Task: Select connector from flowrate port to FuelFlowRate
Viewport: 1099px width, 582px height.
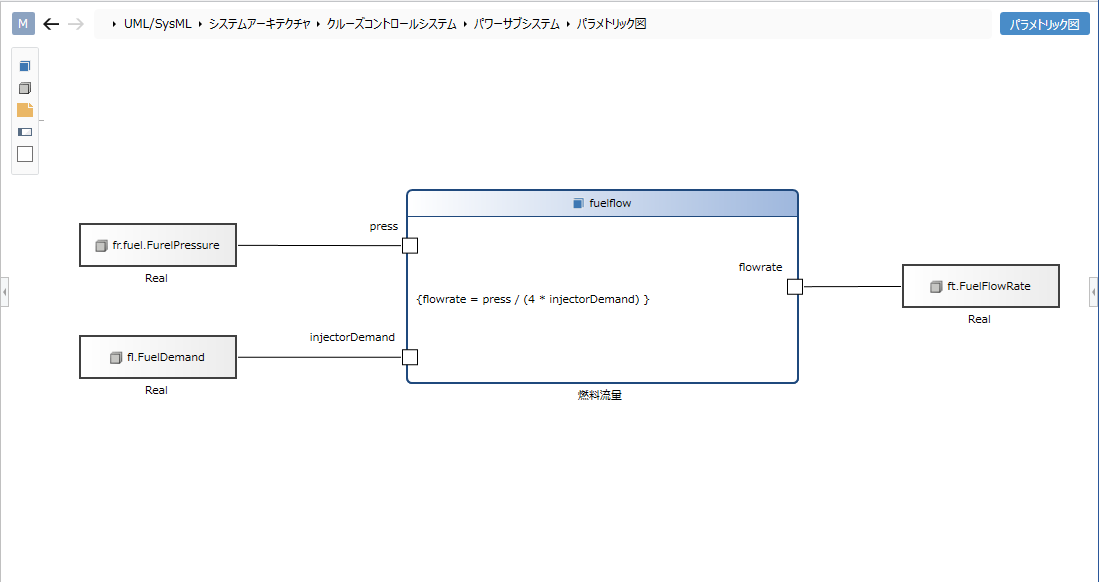Action: 852,287
